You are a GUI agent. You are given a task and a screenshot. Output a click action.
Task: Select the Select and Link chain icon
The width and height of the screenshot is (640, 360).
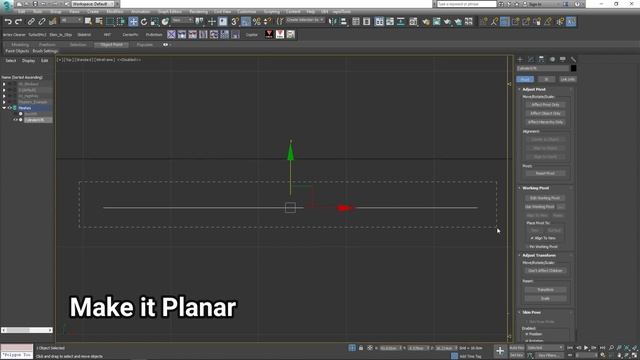pos(31,22)
